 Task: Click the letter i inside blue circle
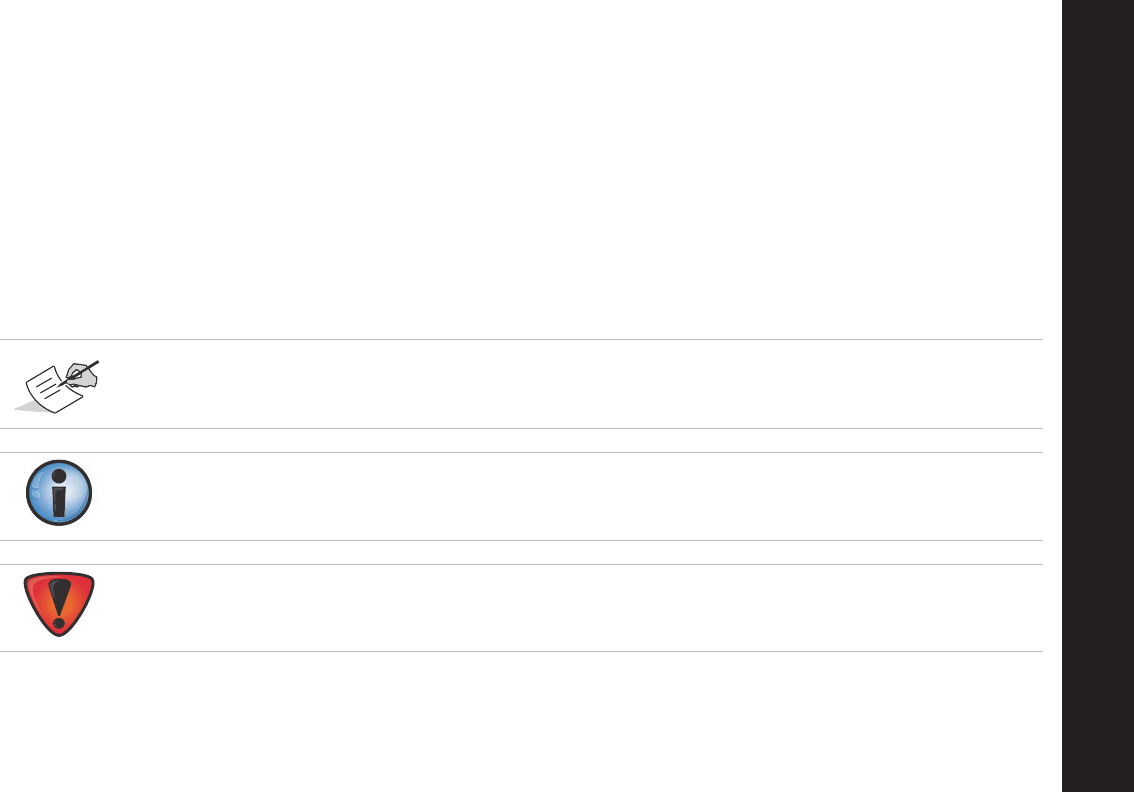pyautogui.click(x=59, y=494)
